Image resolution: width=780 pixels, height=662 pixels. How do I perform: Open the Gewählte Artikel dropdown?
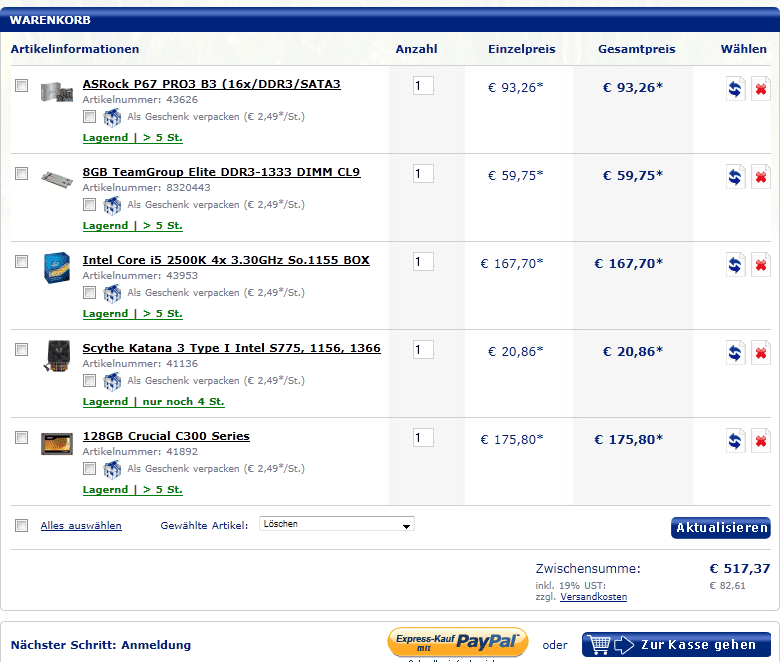(x=336, y=524)
